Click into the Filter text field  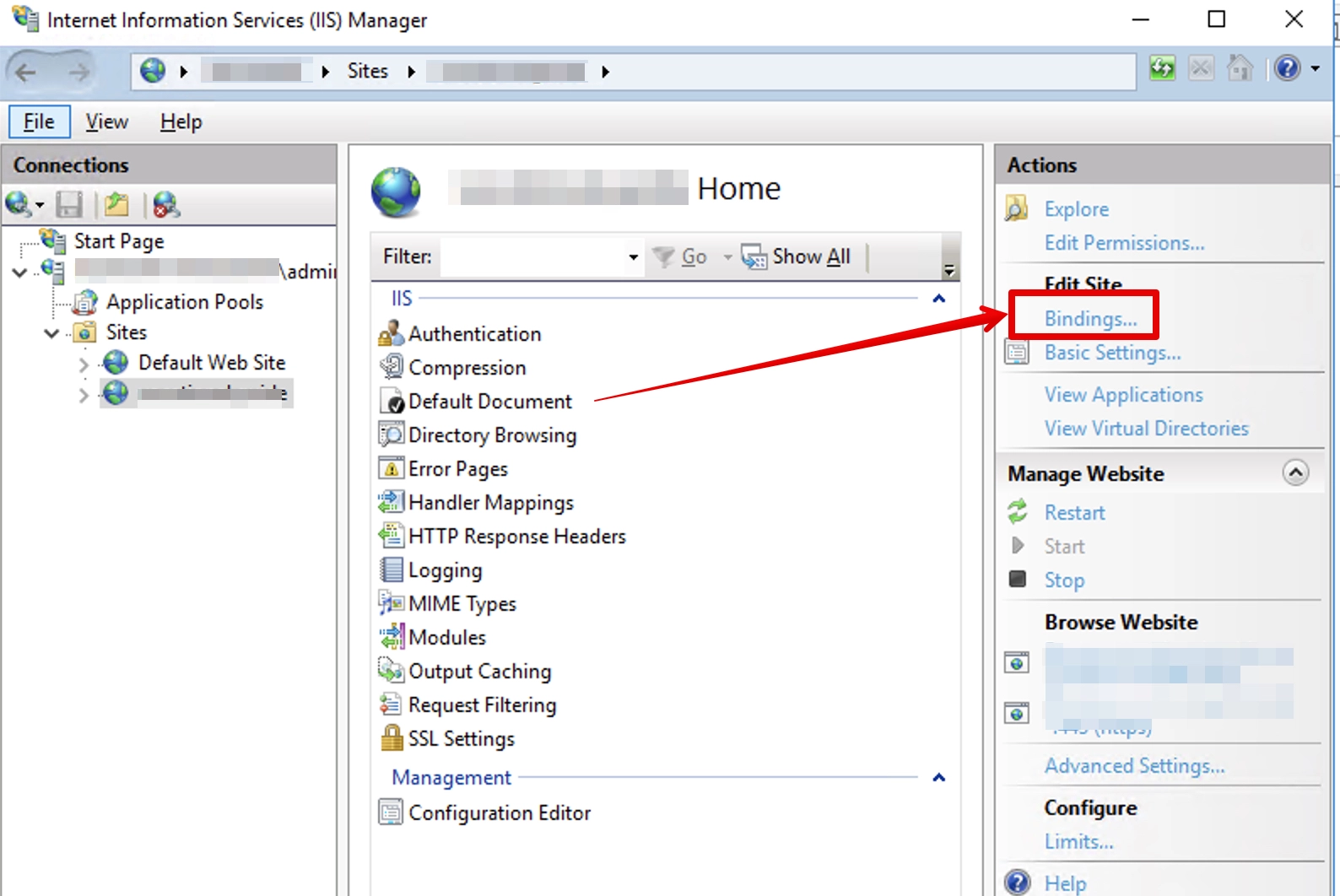[x=532, y=257]
